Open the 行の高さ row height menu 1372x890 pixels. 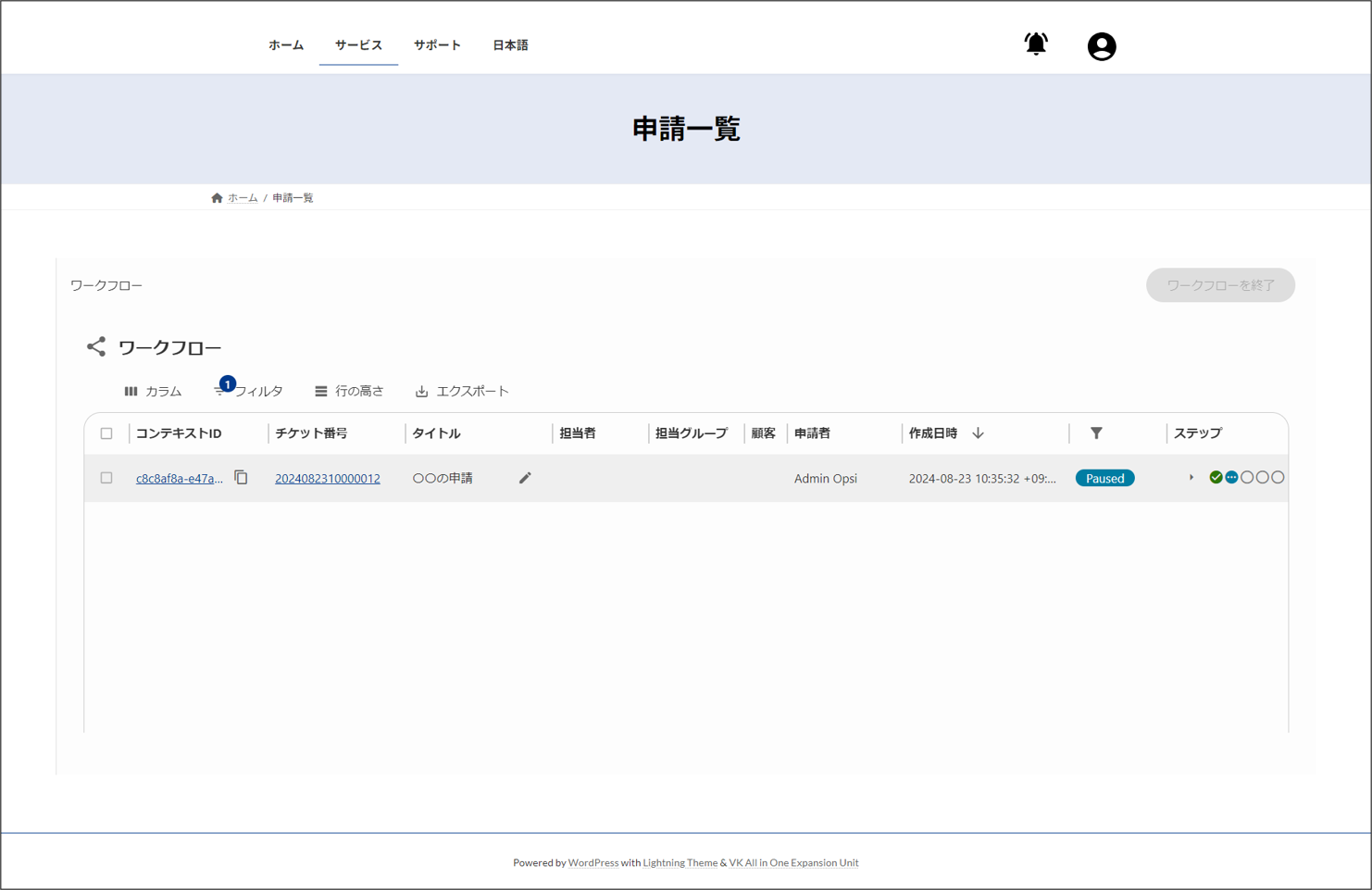coord(349,392)
